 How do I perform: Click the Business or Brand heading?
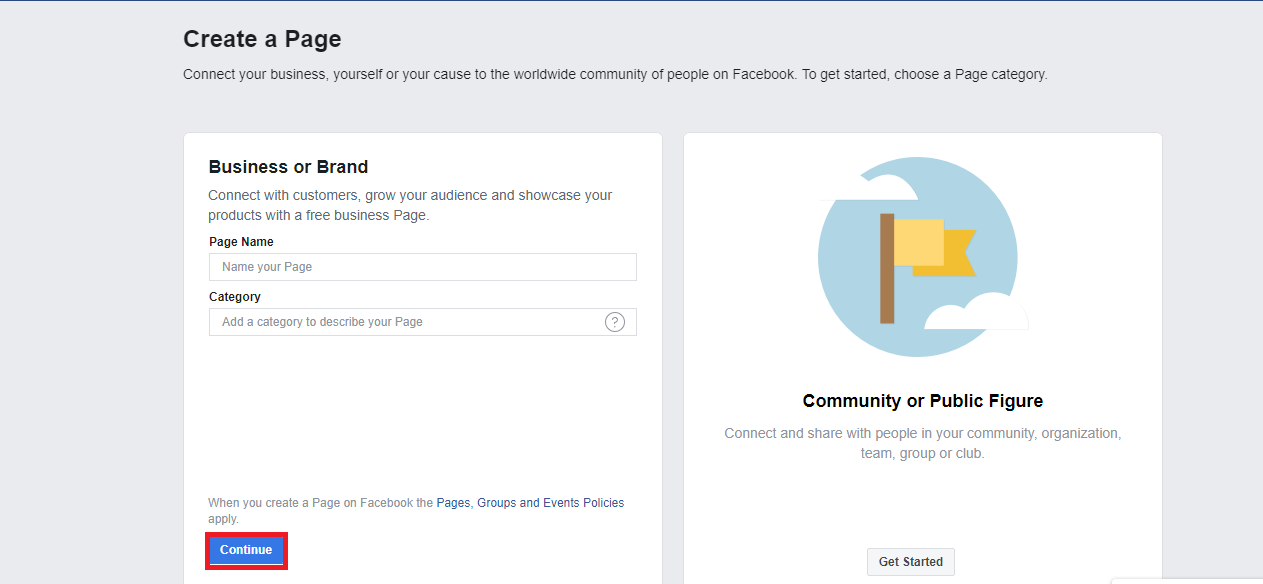click(288, 167)
